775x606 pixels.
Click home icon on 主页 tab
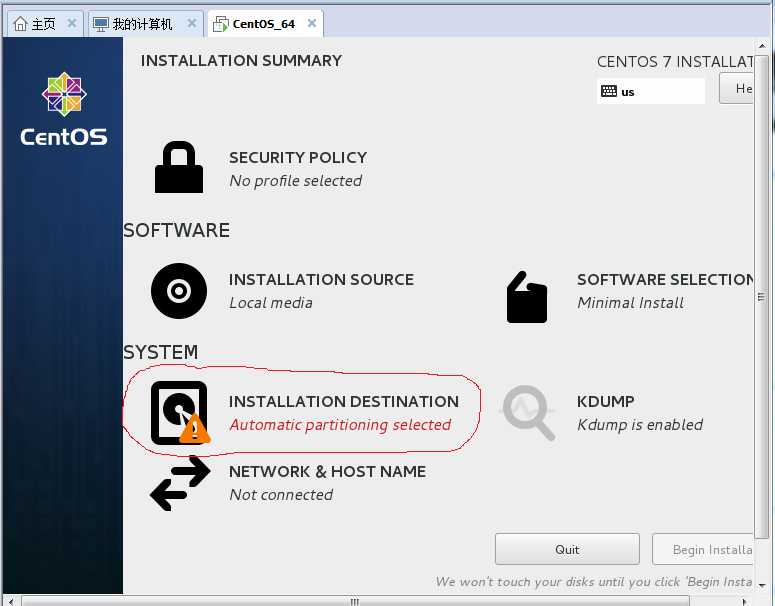coord(20,23)
